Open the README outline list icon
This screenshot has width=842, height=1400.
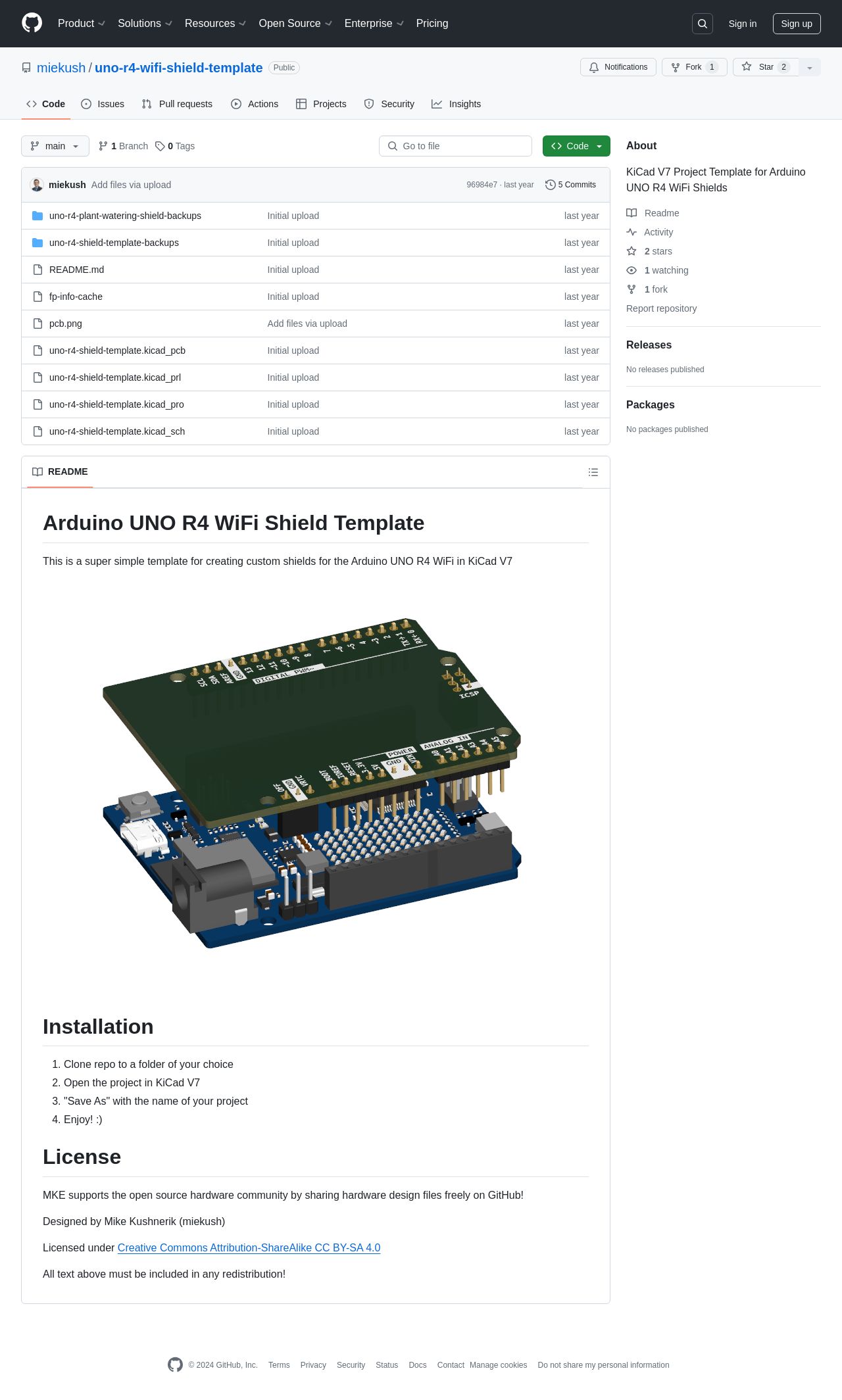tap(593, 472)
